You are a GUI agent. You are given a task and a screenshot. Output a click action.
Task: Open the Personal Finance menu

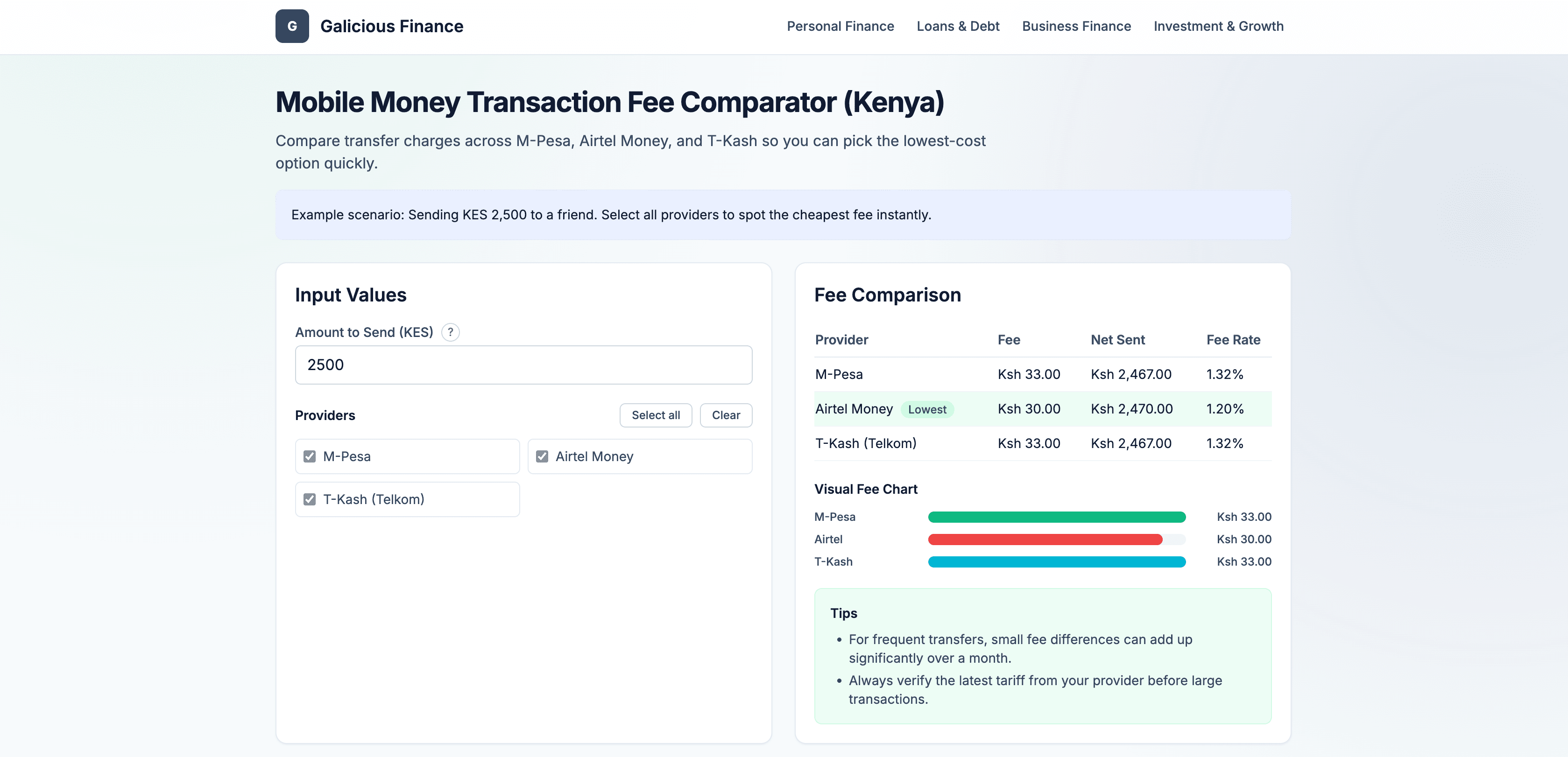[840, 26]
